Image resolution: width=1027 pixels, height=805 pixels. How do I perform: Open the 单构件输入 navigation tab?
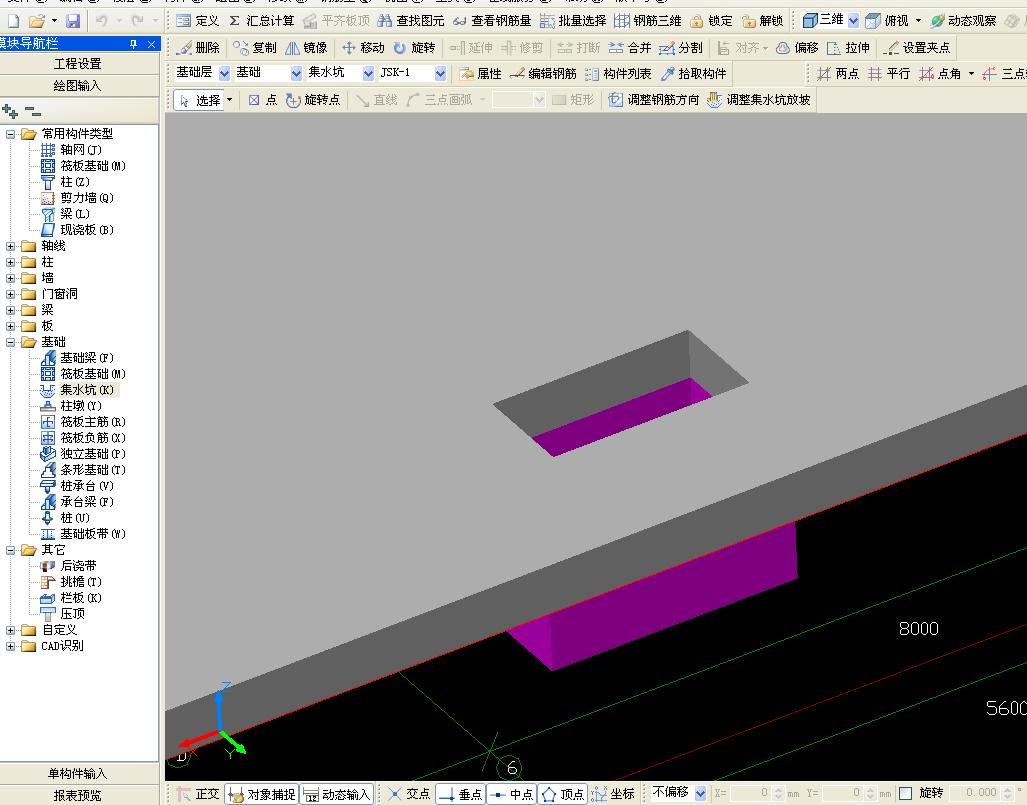point(79,774)
